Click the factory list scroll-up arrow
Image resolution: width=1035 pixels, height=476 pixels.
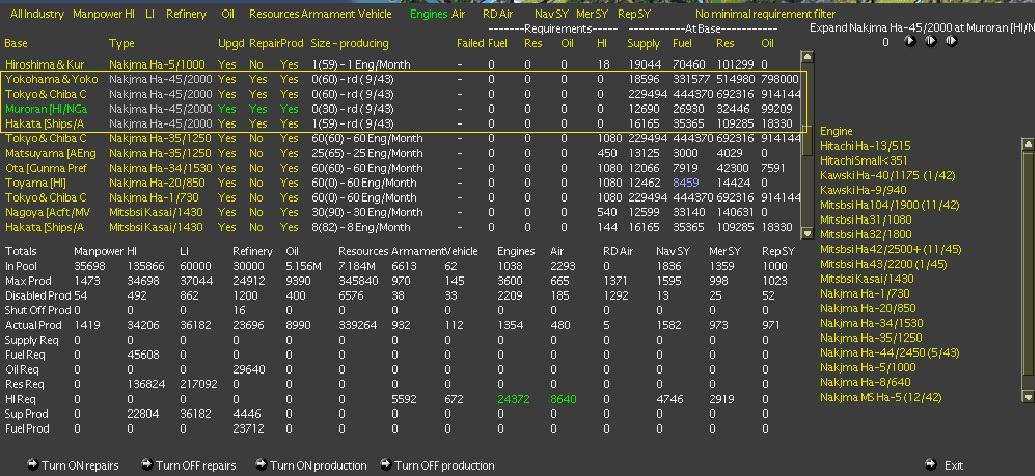[807, 56]
